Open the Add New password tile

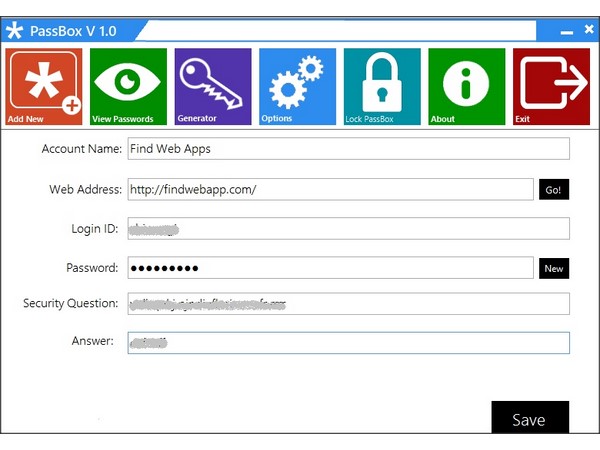pos(44,87)
